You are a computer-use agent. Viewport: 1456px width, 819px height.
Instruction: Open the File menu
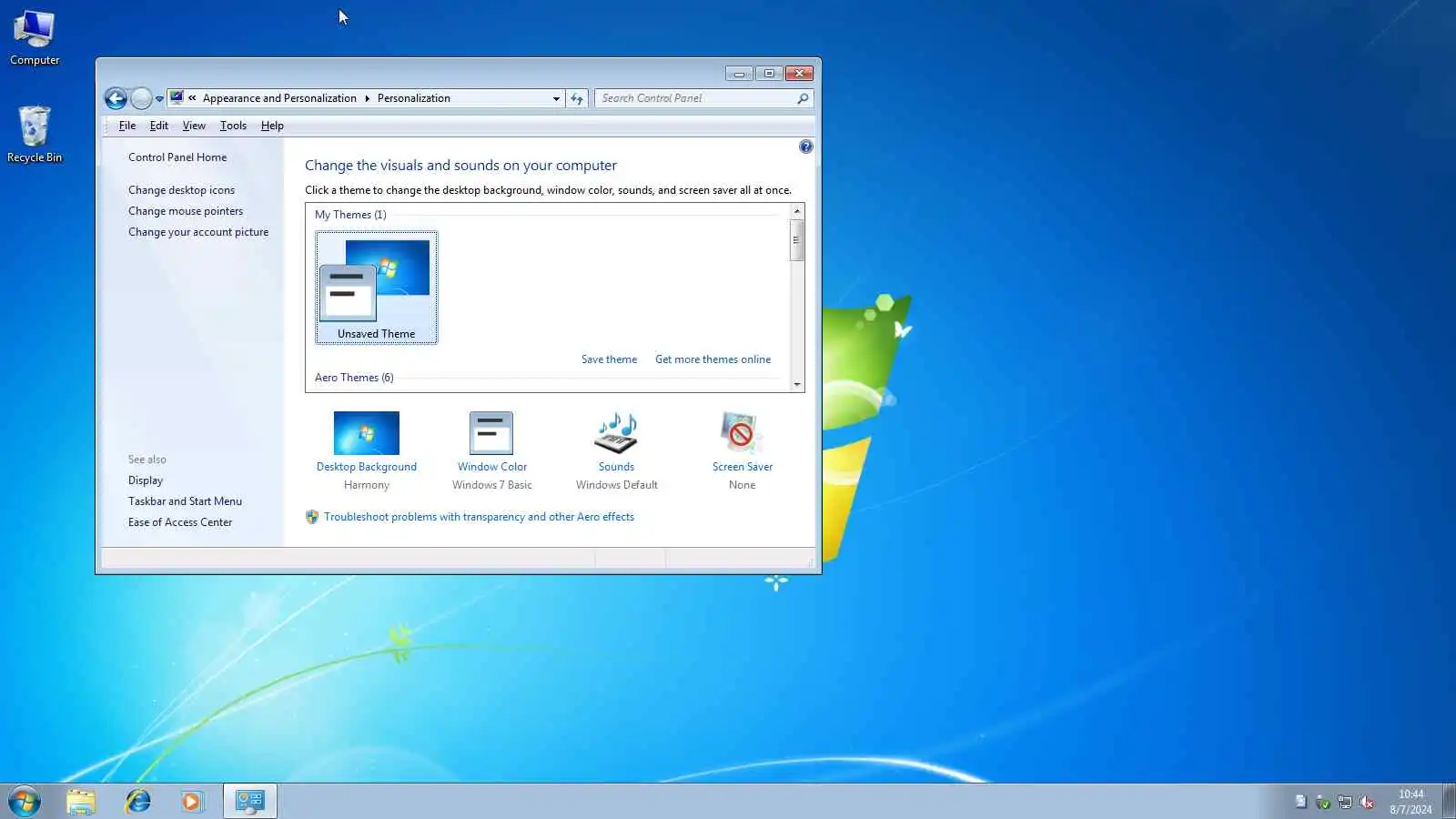click(x=127, y=126)
